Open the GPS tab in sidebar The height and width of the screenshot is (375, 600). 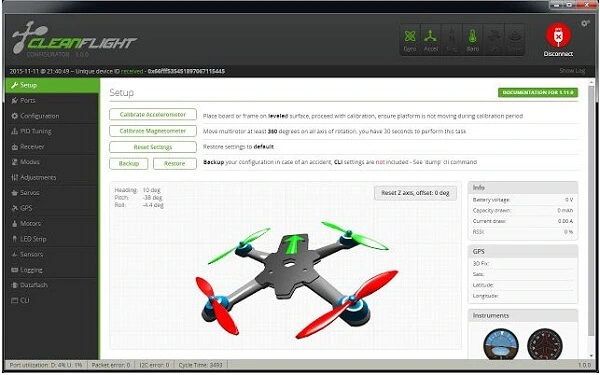[x=52, y=208]
